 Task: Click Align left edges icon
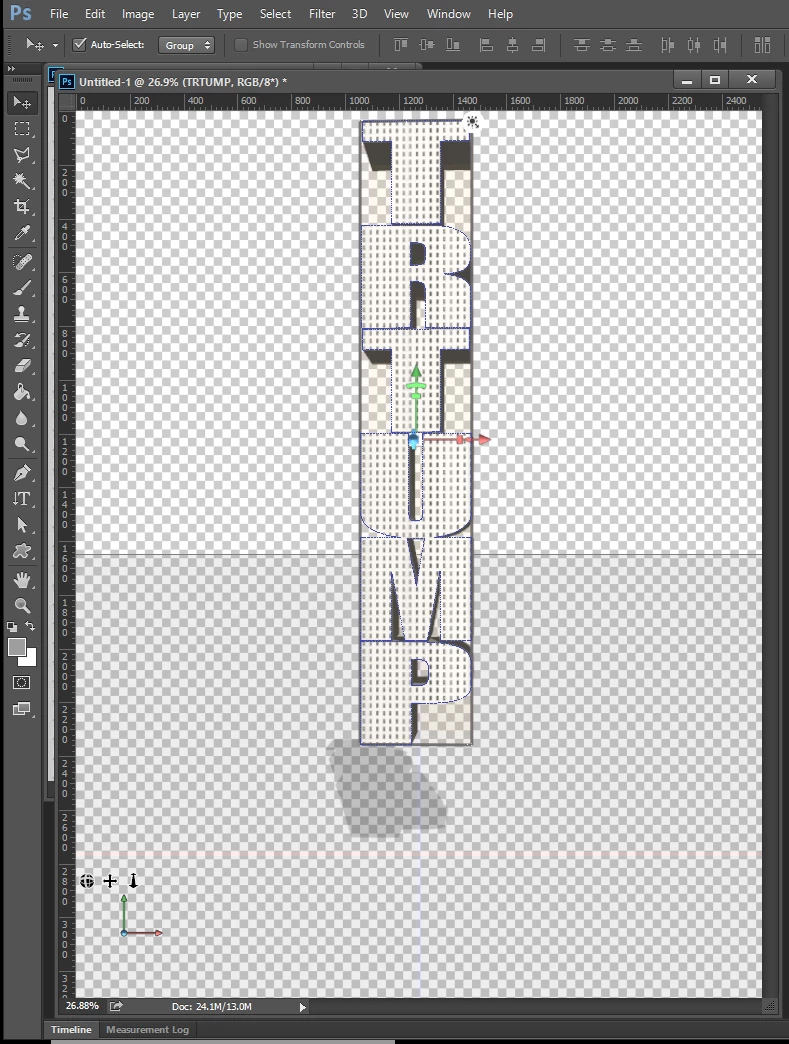coord(487,45)
